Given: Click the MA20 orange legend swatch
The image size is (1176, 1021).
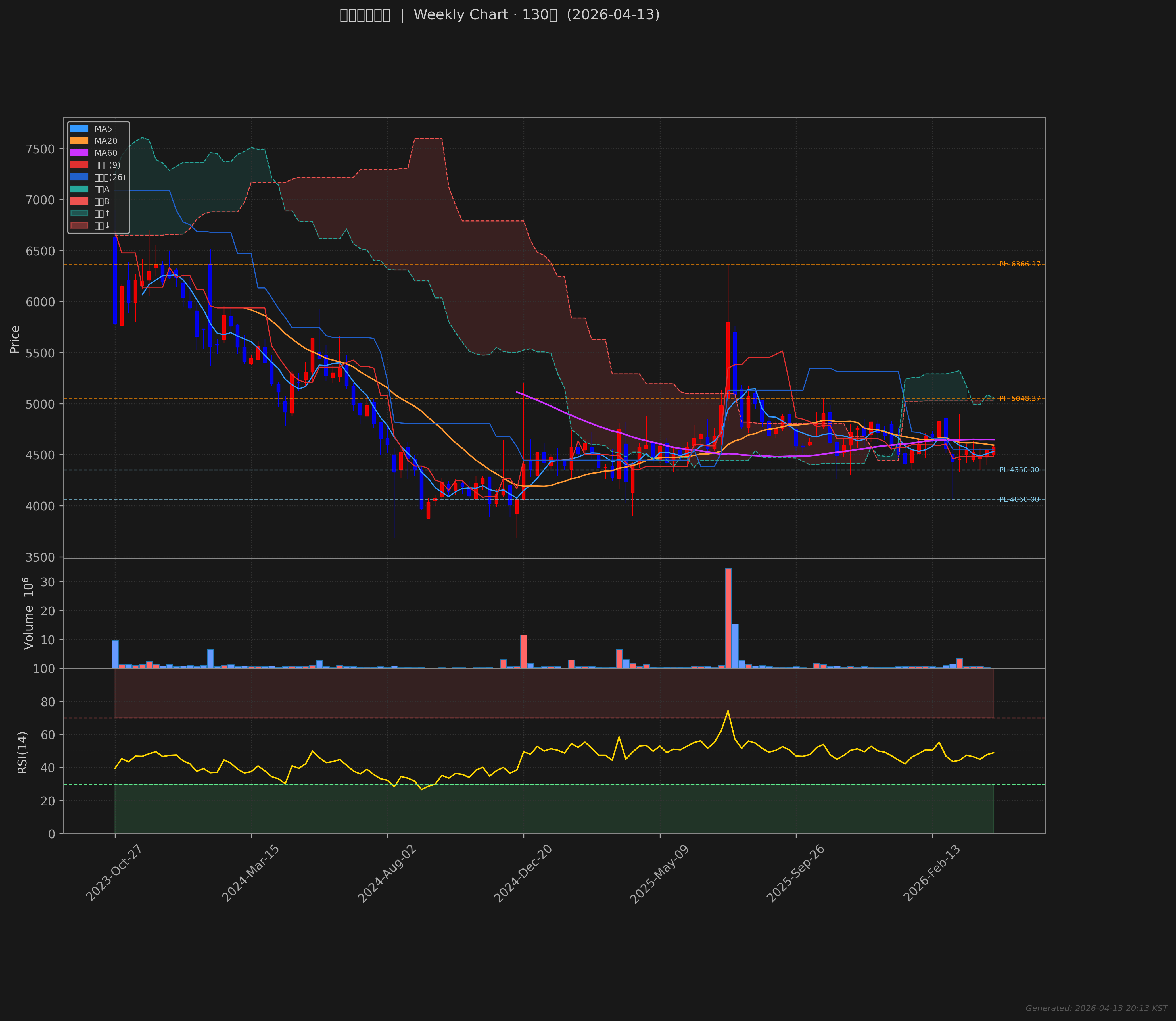Looking at the screenshot, I should (79, 141).
